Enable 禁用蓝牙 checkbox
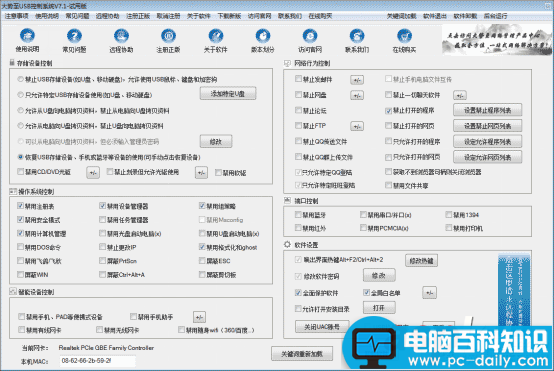The height and width of the screenshot is (371, 554). pyautogui.click(x=298, y=214)
